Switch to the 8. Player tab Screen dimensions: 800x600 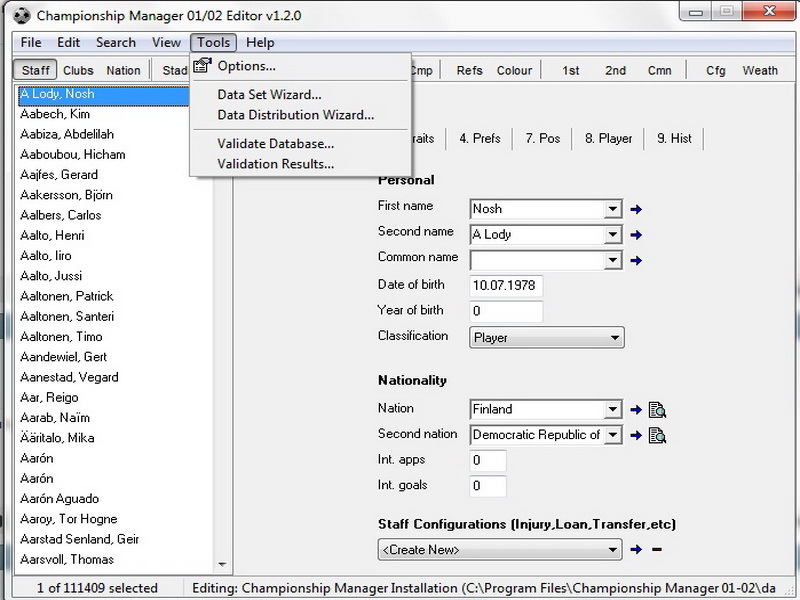[608, 138]
